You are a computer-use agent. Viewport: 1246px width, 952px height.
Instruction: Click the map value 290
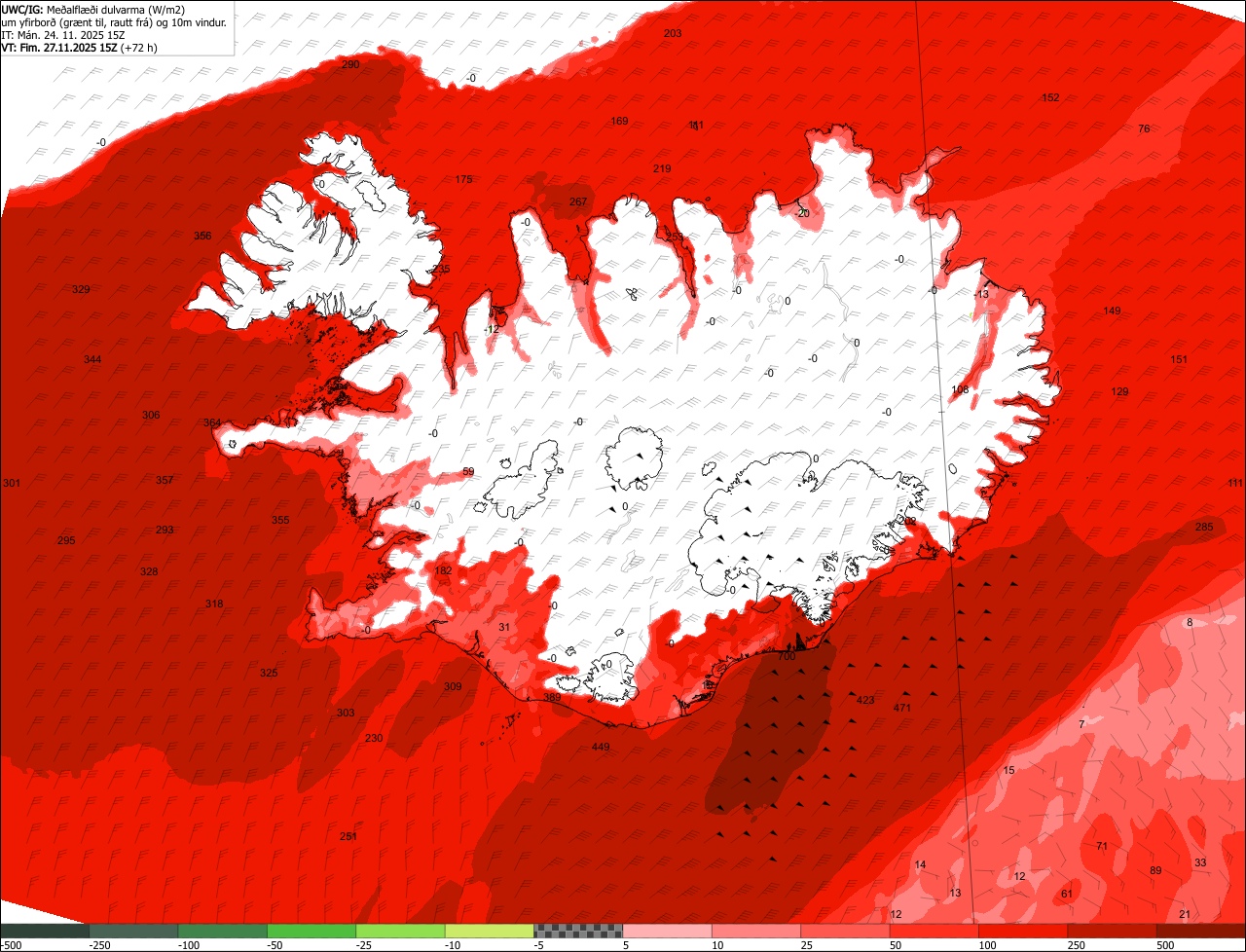pos(350,64)
